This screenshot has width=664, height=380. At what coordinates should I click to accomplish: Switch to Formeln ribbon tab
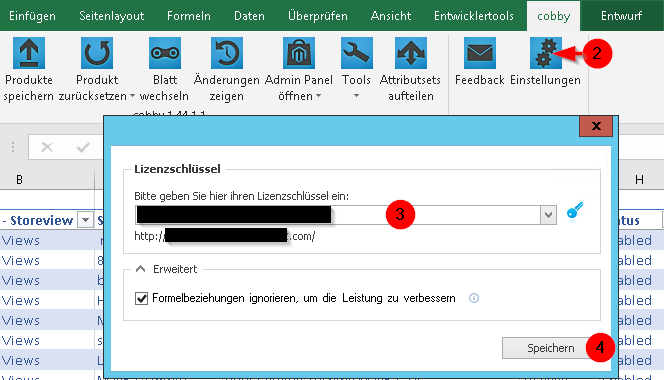point(189,16)
